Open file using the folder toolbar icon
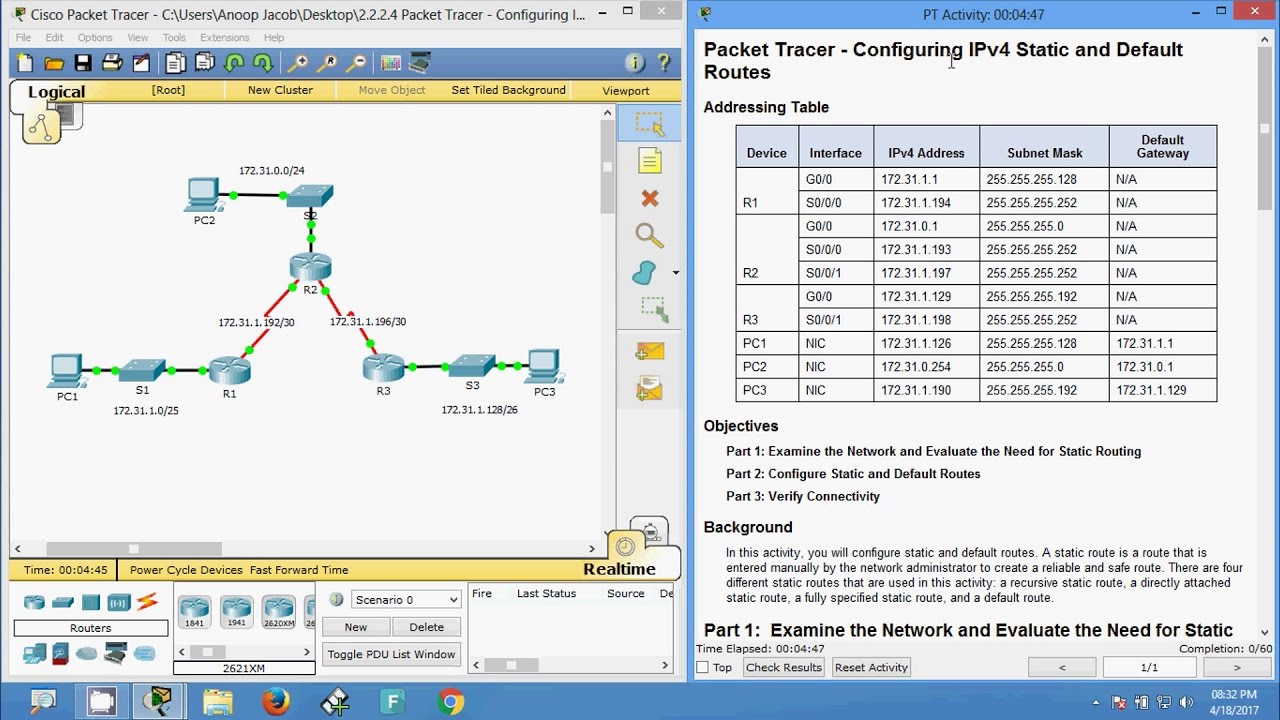This screenshot has width=1280, height=720. (x=54, y=63)
